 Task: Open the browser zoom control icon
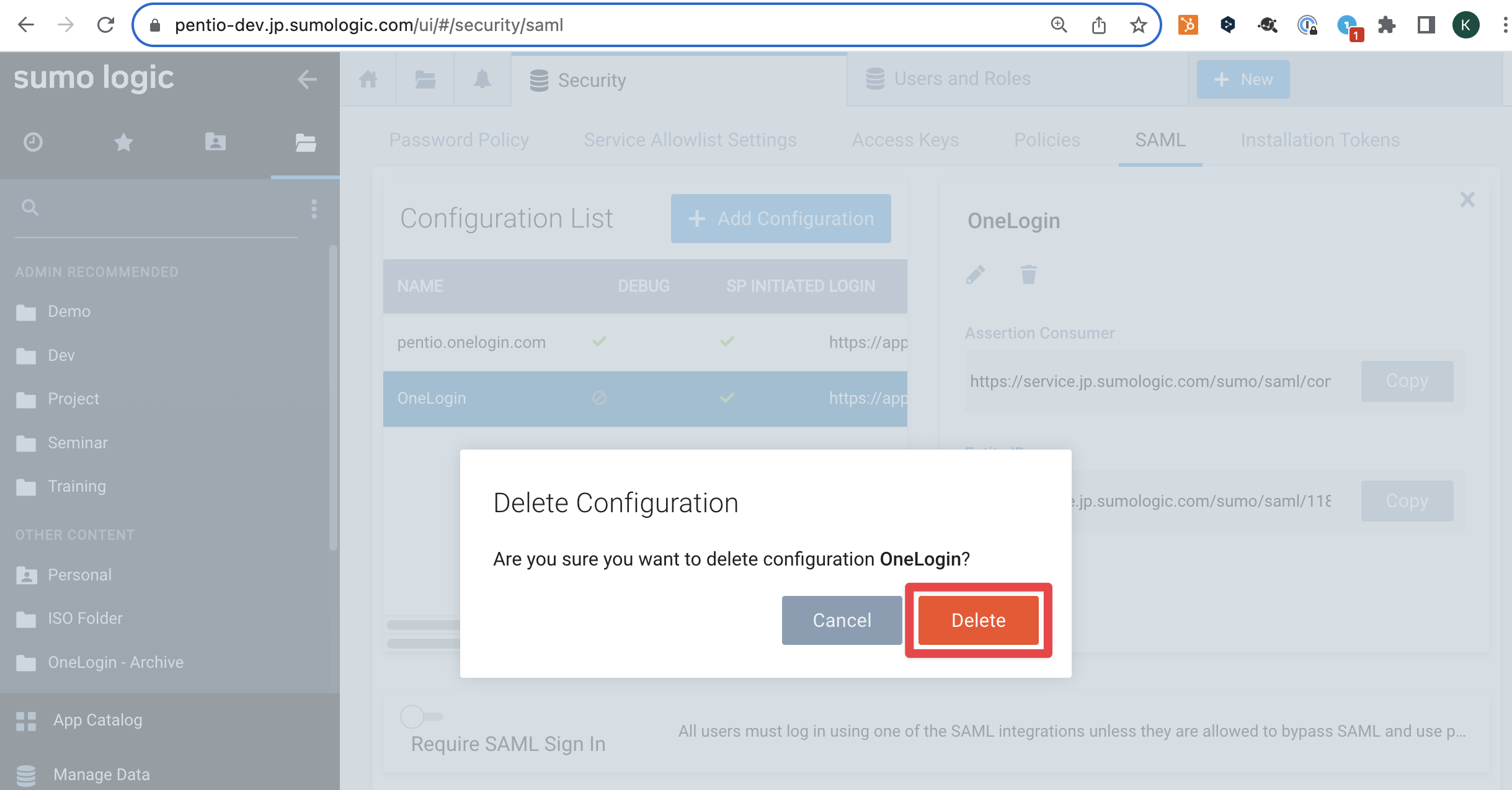tap(1059, 25)
